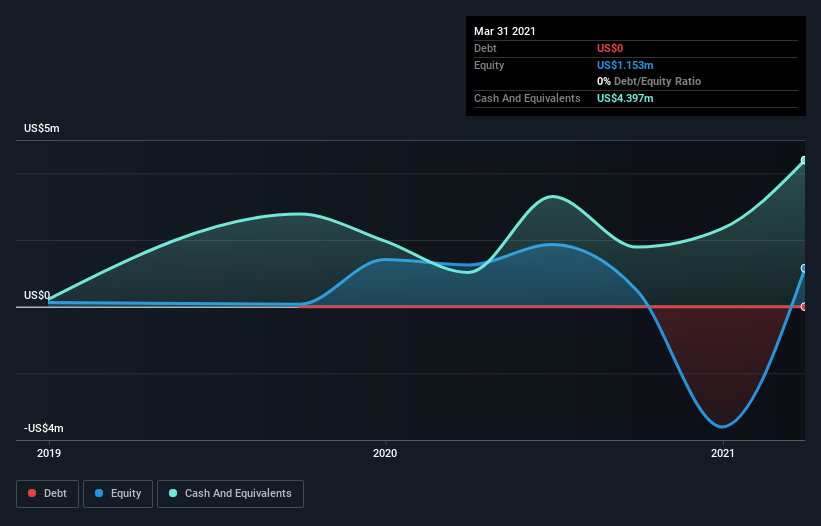Click the red Debt legend dot
The image size is (821, 526).
click(32, 493)
